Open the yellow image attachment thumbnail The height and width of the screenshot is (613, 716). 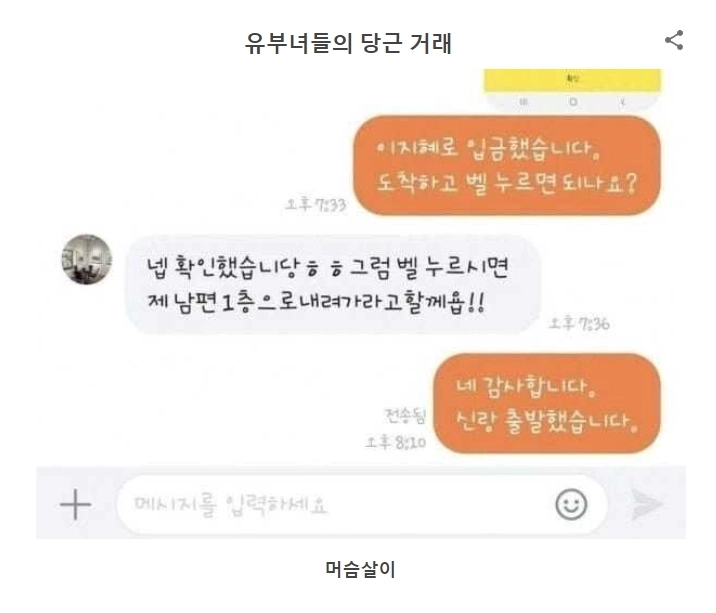coord(573,90)
